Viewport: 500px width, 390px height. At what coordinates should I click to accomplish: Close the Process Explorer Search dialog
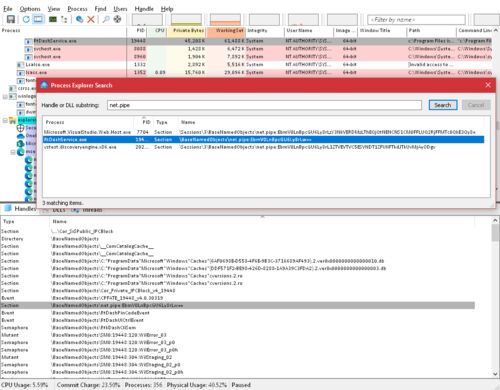coord(488,85)
